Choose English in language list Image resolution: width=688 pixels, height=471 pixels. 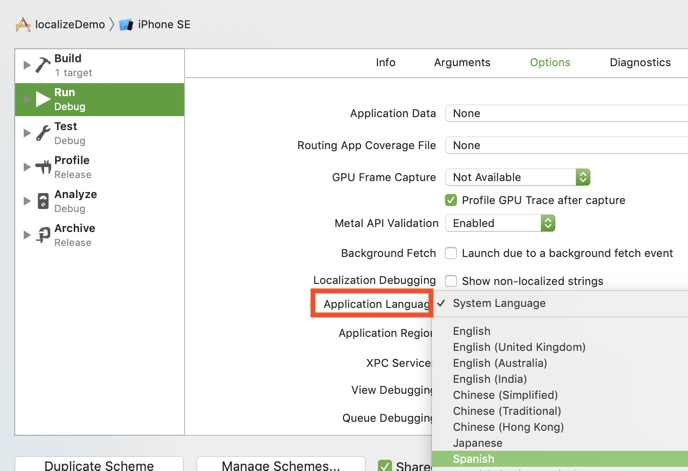560,331
